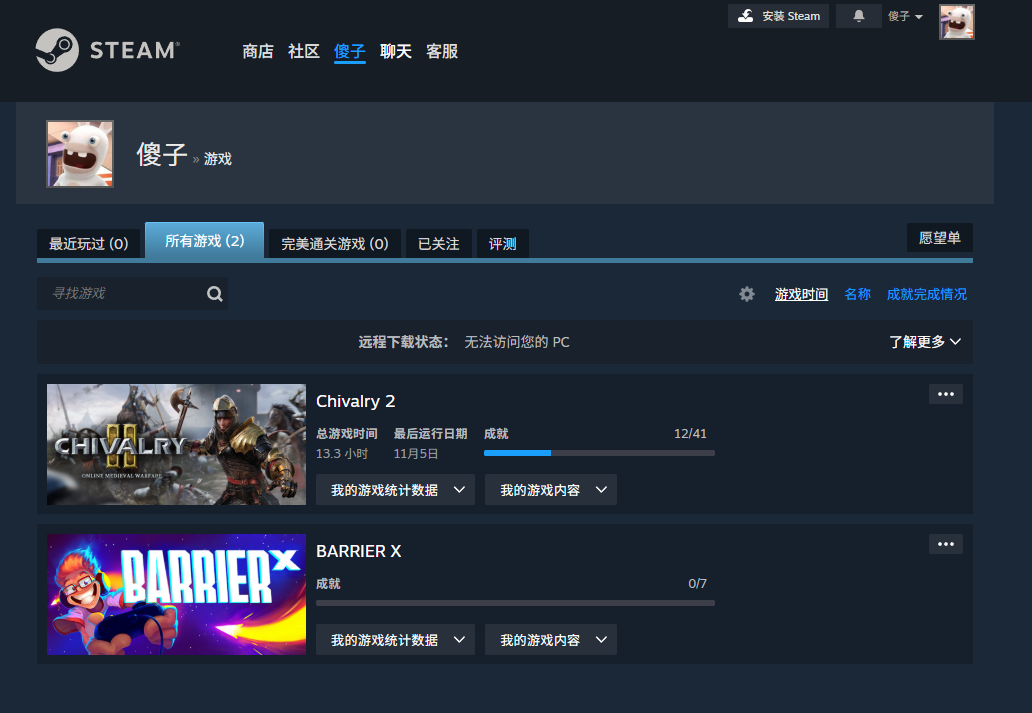Image resolution: width=1032 pixels, height=713 pixels.
Task: Open the games list settings gear
Action: (747, 294)
